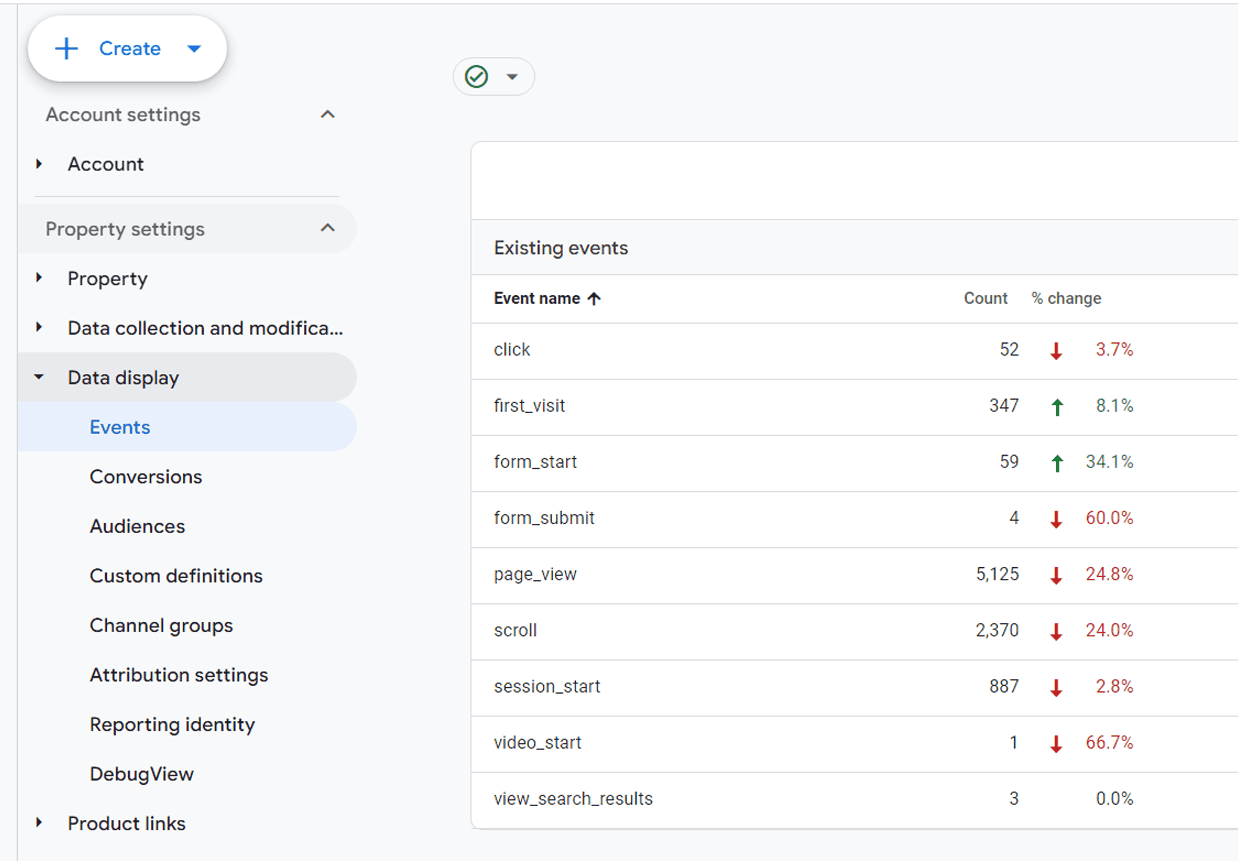Image resolution: width=1238 pixels, height=861 pixels.
Task: Go to Custom definitions
Action: tap(176, 576)
